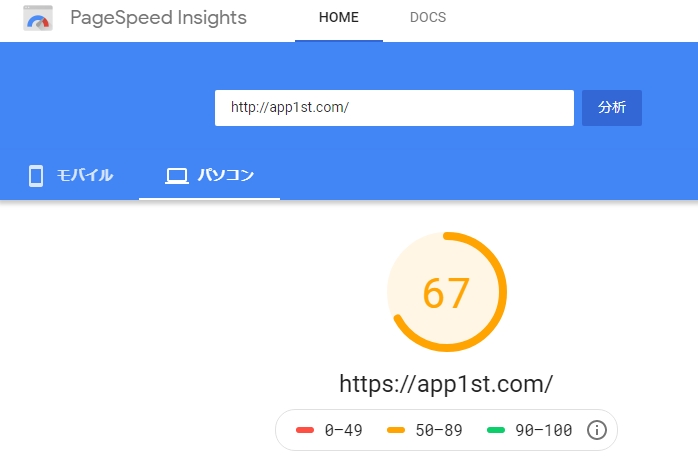698x470 pixels.
Task: Click the orange 50-89 legend marker
Action: (x=396, y=430)
